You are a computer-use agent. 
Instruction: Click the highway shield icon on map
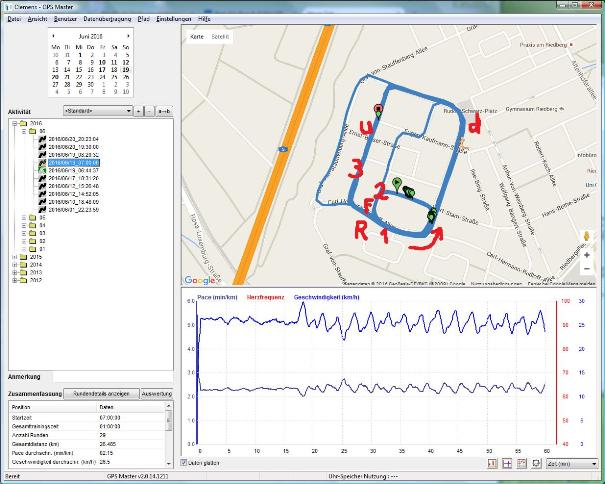(283, 149)
